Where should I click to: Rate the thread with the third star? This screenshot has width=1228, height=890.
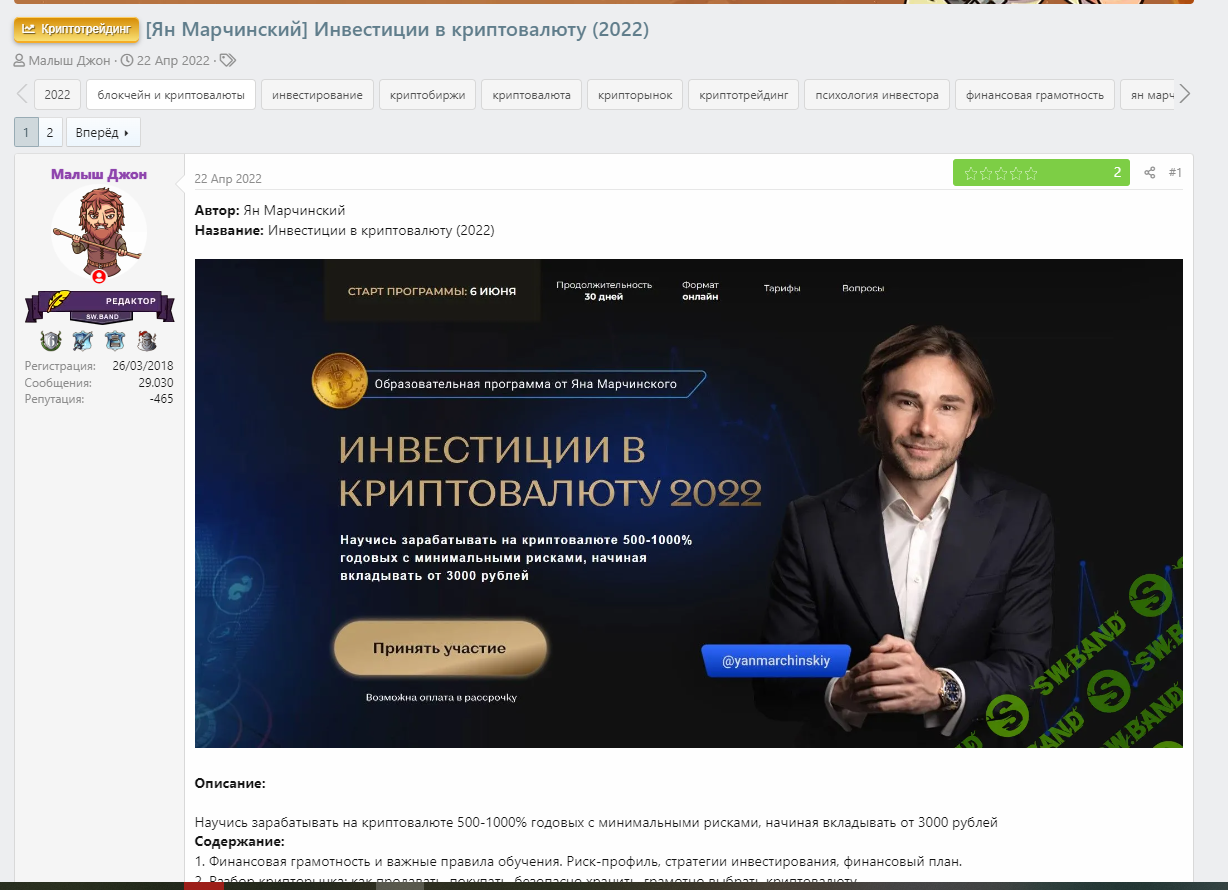(x=1001, y=173)
